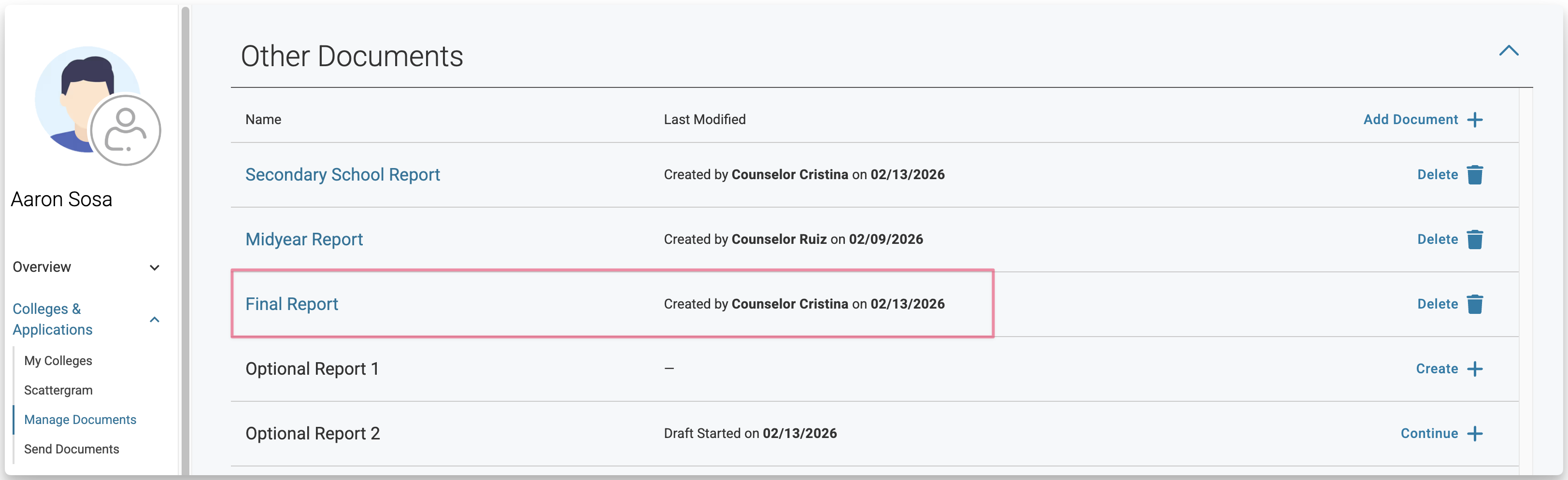Collapse the Other Documents section

coord(1509,51)
